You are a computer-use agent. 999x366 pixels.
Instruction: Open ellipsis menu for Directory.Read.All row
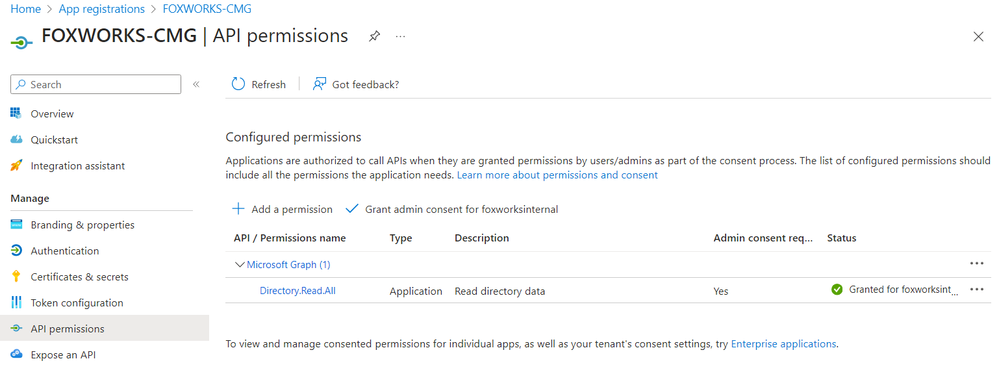click(976, 289)
